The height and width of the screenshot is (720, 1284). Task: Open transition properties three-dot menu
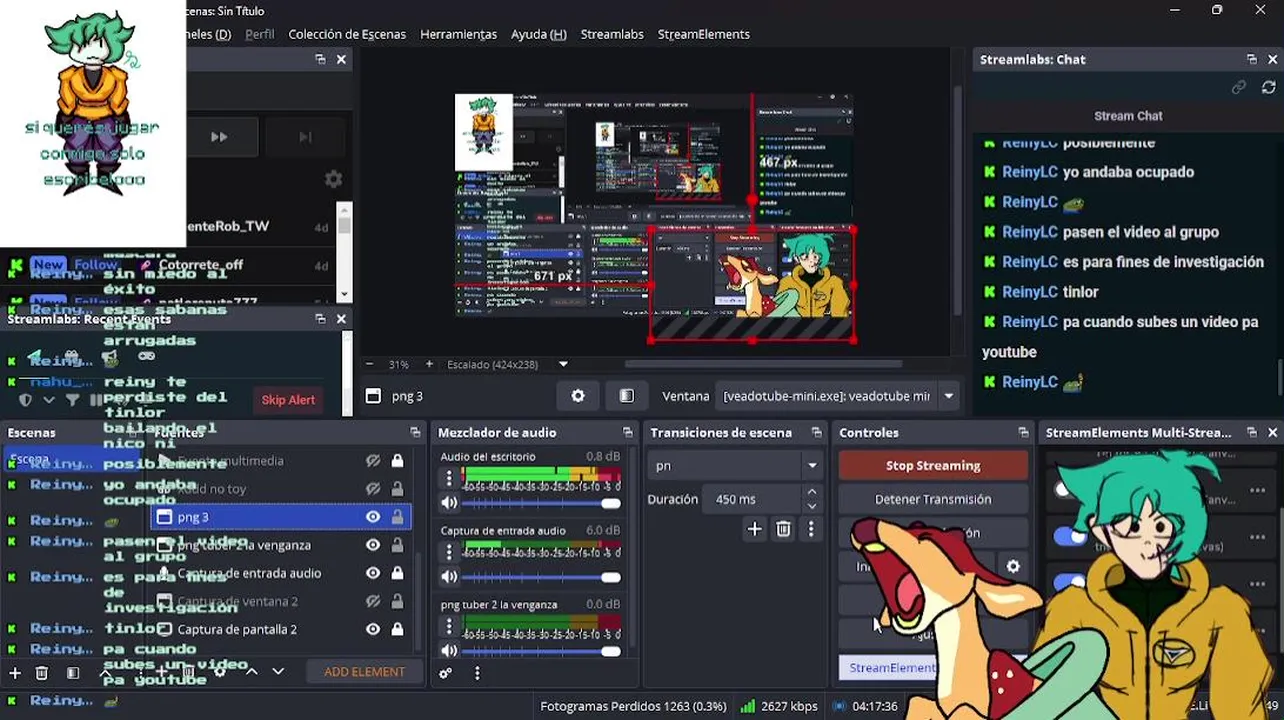point(811,529)
